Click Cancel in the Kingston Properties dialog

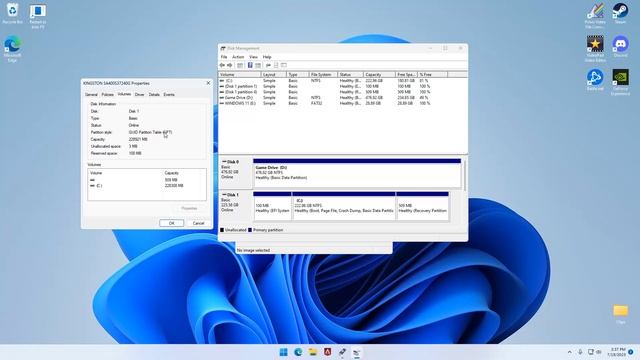(198, 223)
